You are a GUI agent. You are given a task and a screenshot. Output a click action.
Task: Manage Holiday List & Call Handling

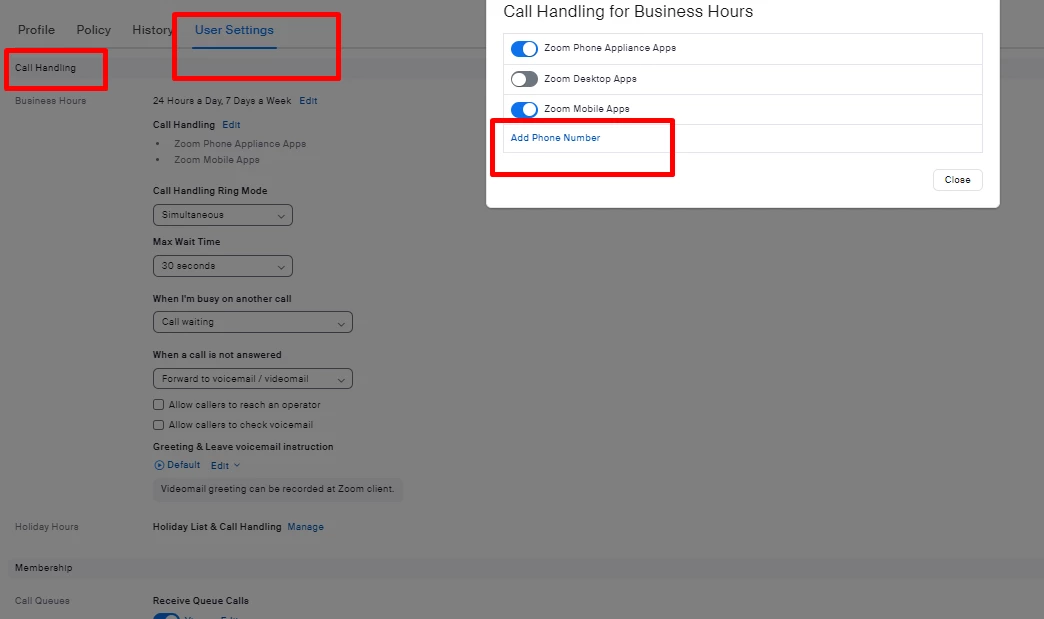(x=306, y=526)
